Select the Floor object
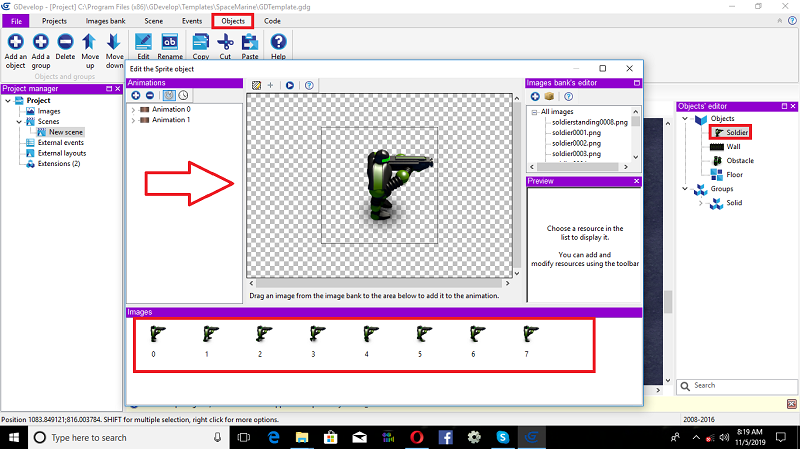 coord(734,174)
